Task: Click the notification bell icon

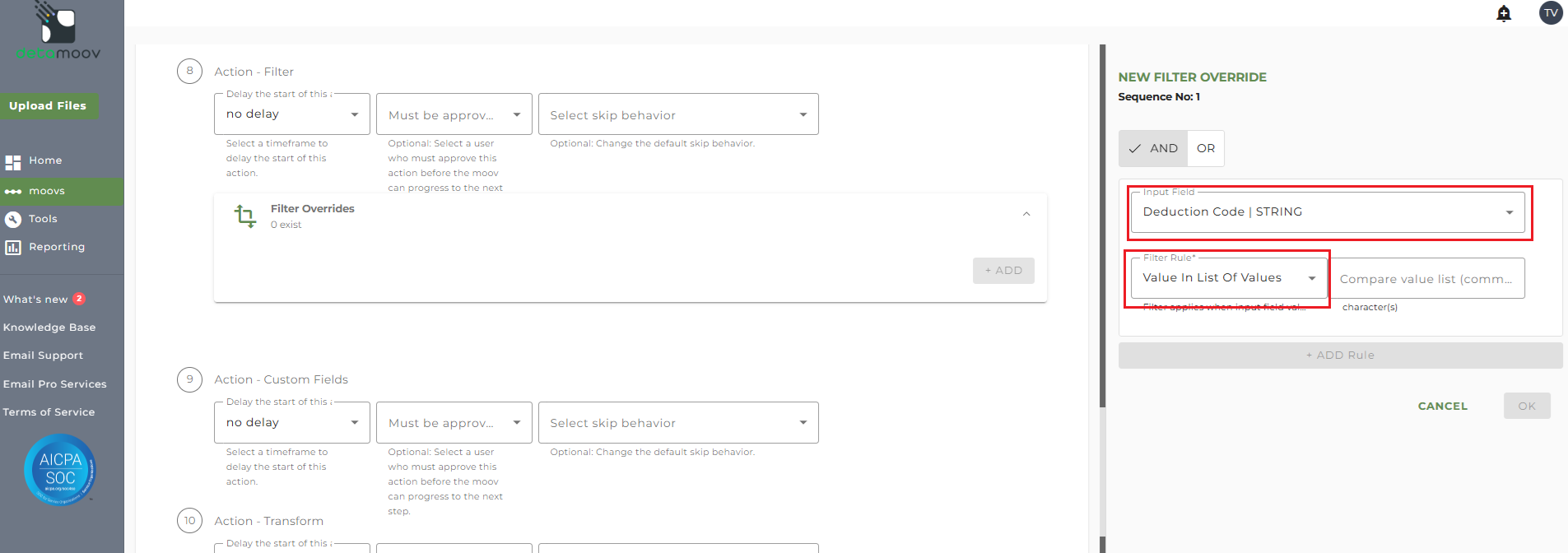Action: (1504, 13)
